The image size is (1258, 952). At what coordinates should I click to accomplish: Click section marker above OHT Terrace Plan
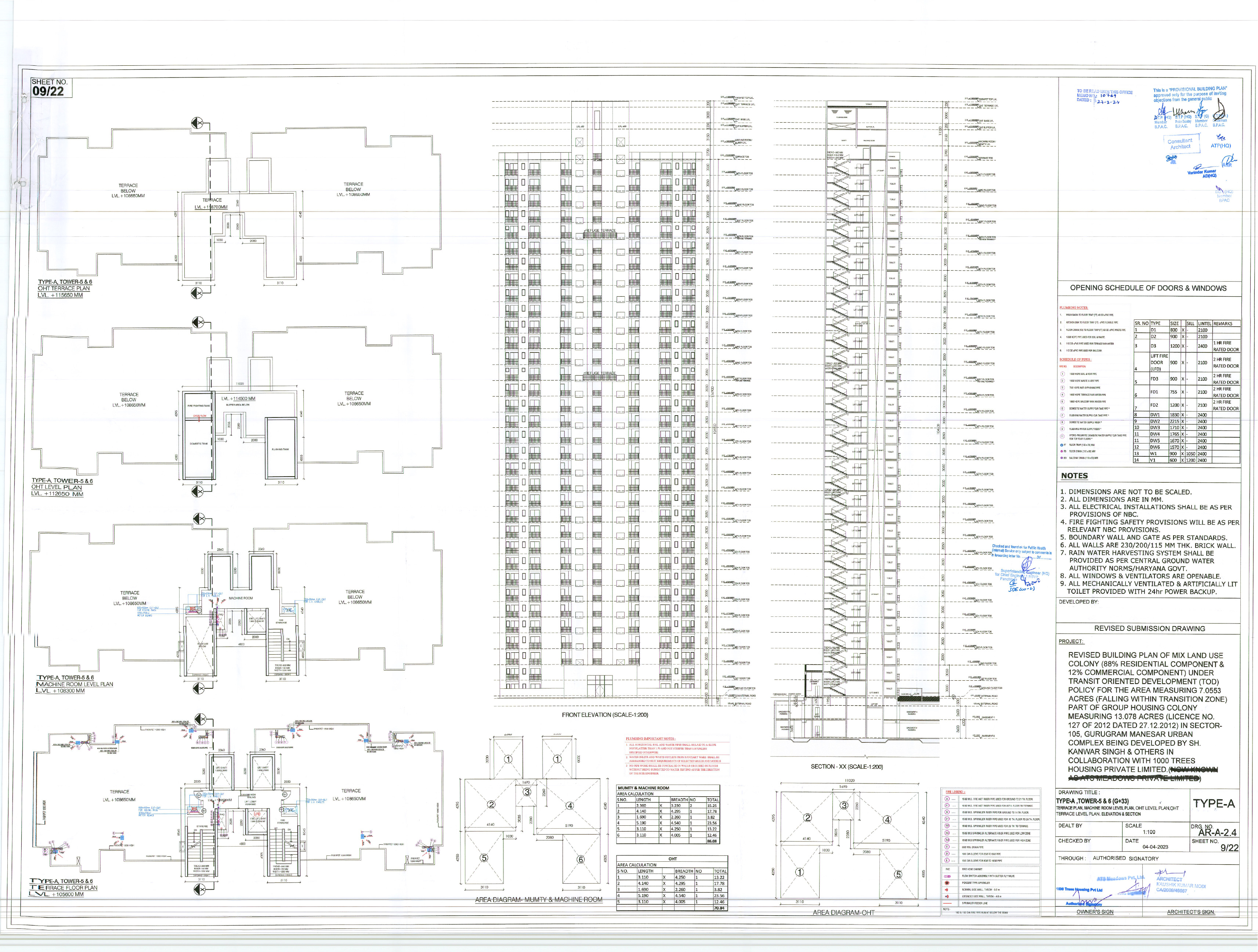coord(197,123)
